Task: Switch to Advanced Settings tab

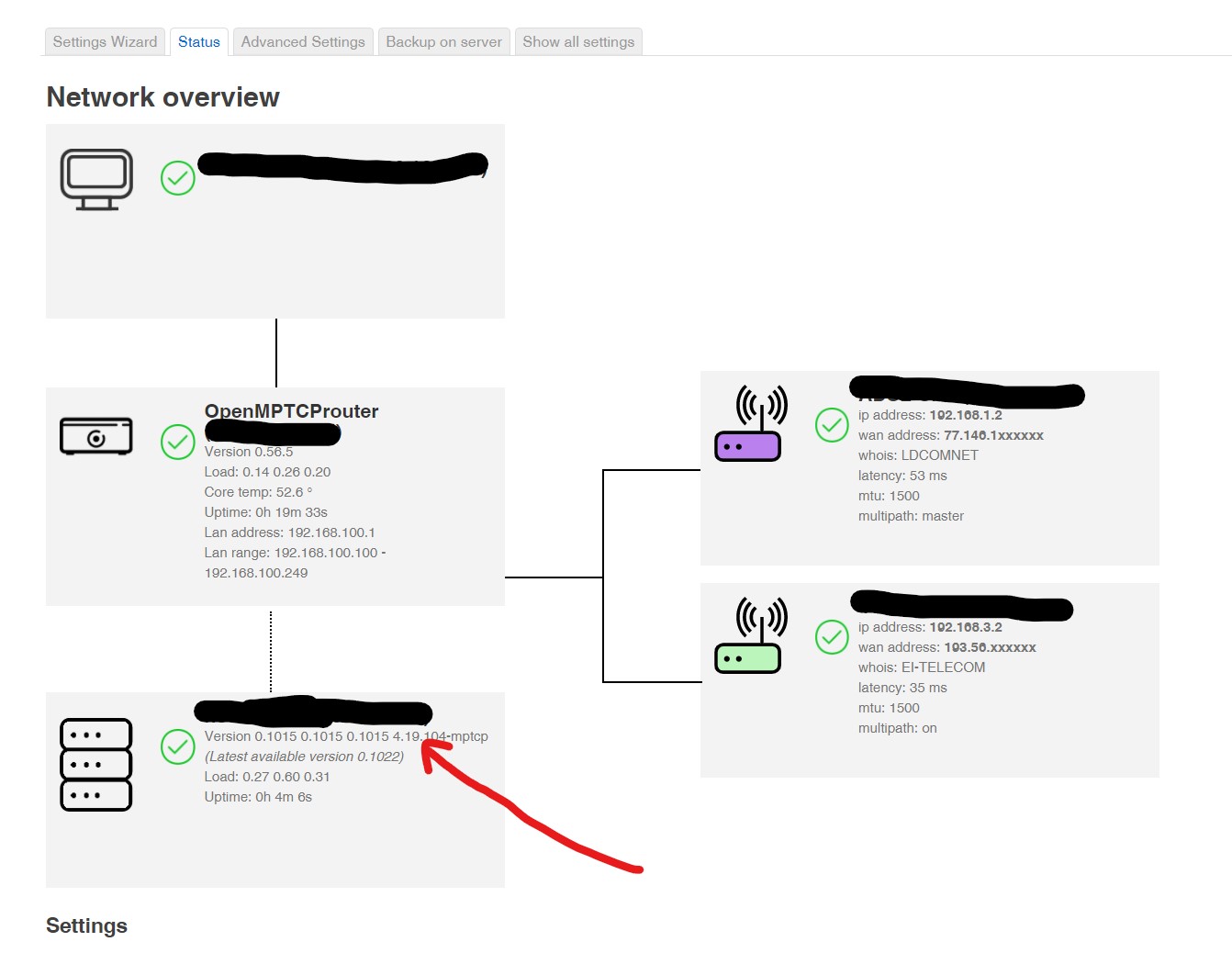Action: (303, 42)
